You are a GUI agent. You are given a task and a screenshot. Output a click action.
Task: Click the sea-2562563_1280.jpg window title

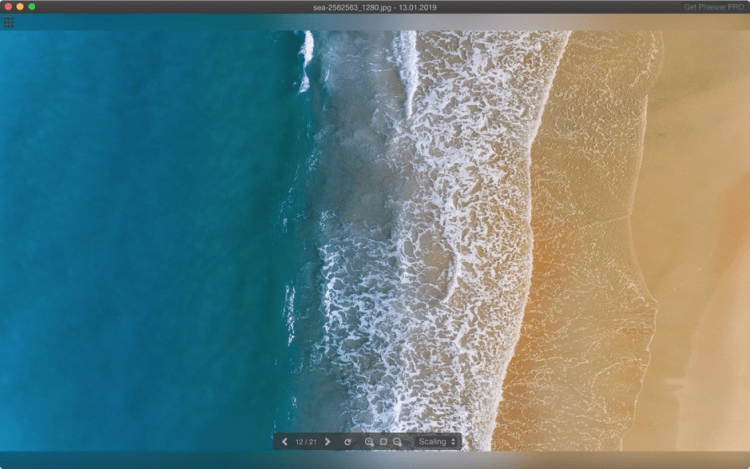(x=374, y=7)
